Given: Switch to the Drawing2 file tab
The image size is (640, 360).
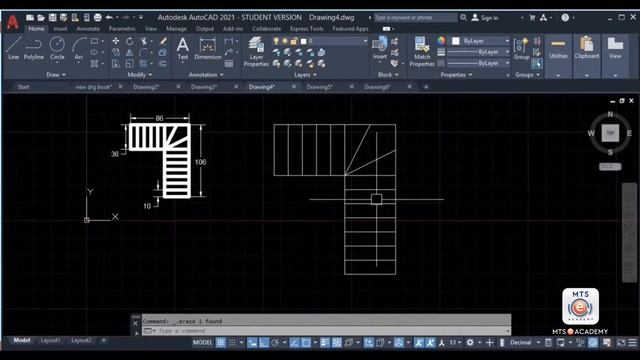Looking at the screenshot, I should pos(146,87).
